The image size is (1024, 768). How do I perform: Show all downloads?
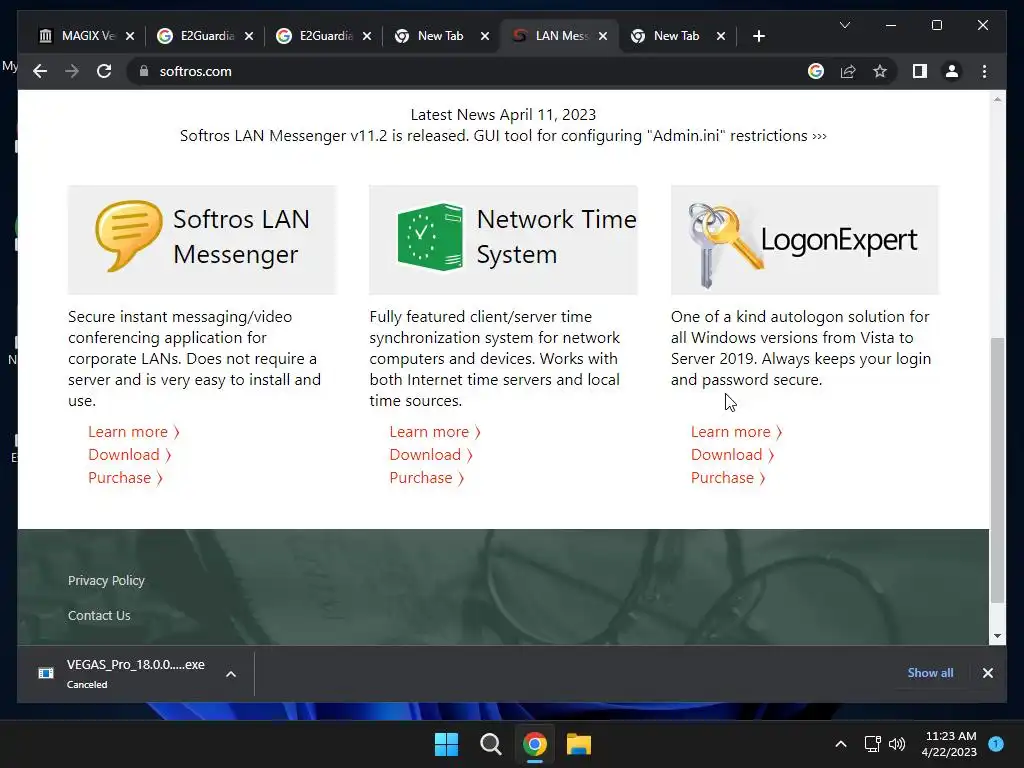pyautogui.click(x=931, y=673)
